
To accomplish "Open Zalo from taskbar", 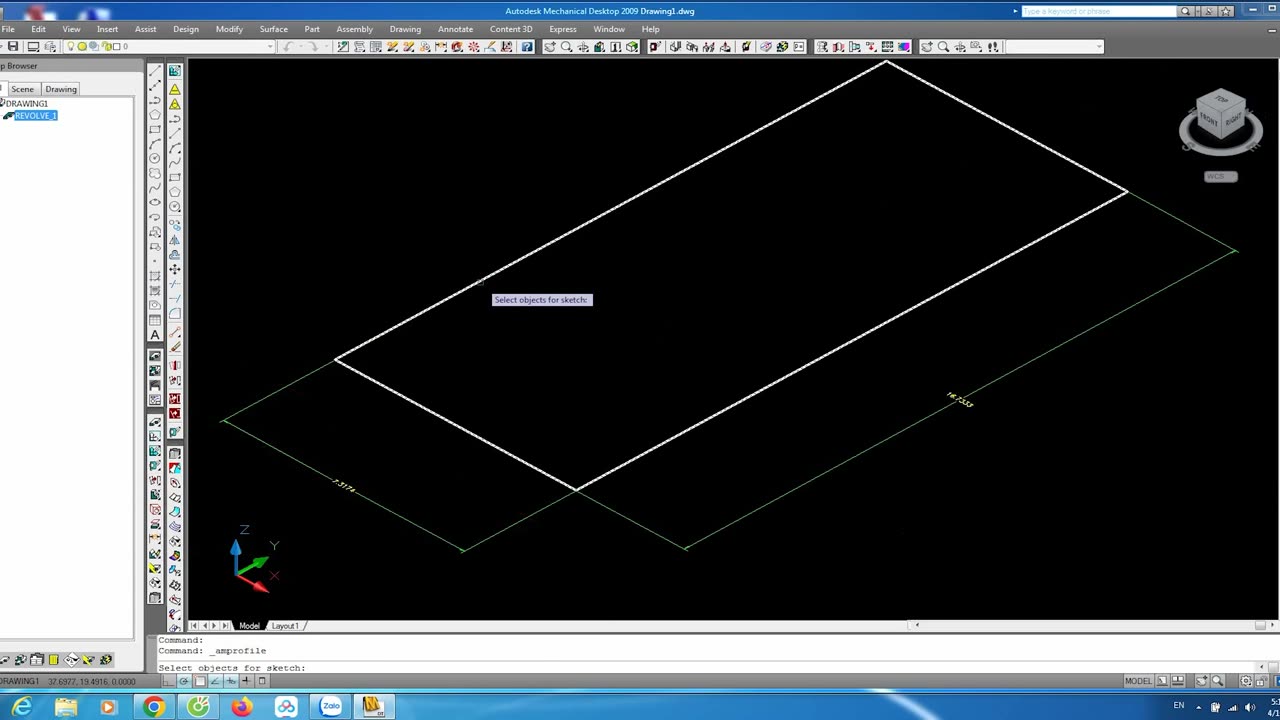I will pos(330,707).
